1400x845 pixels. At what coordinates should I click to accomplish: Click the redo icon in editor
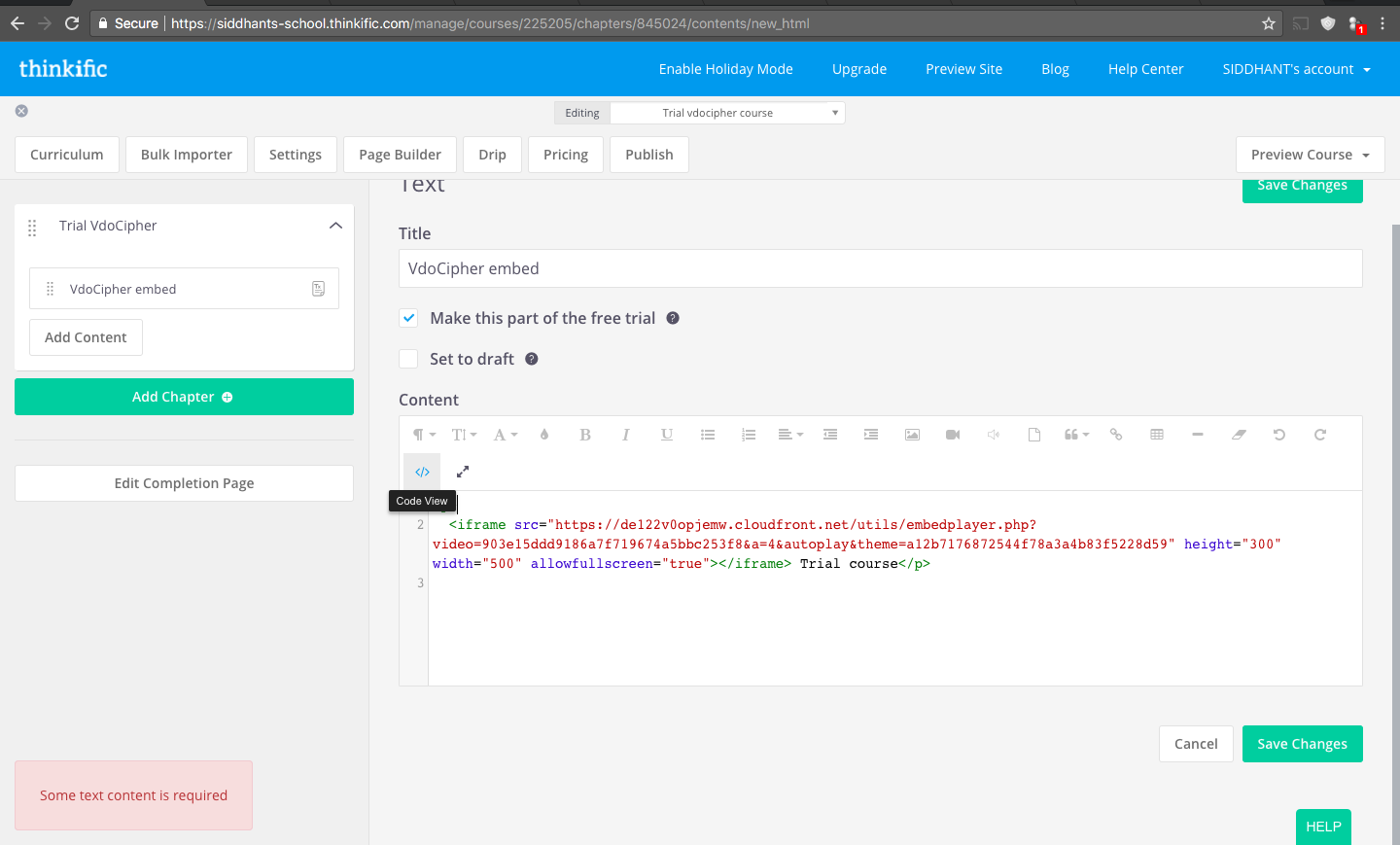(1320, 435)
